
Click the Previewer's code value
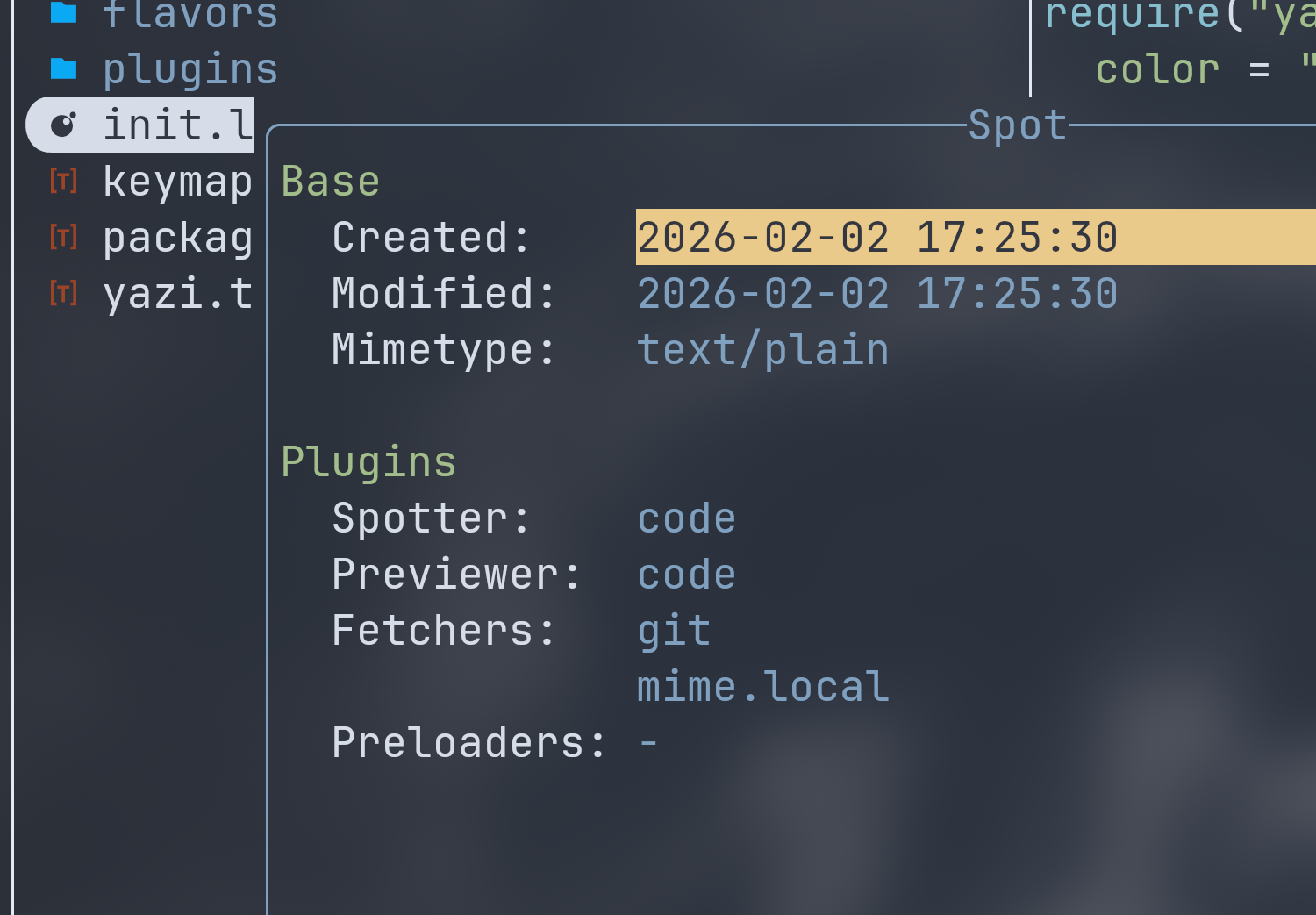coord(686,575)
